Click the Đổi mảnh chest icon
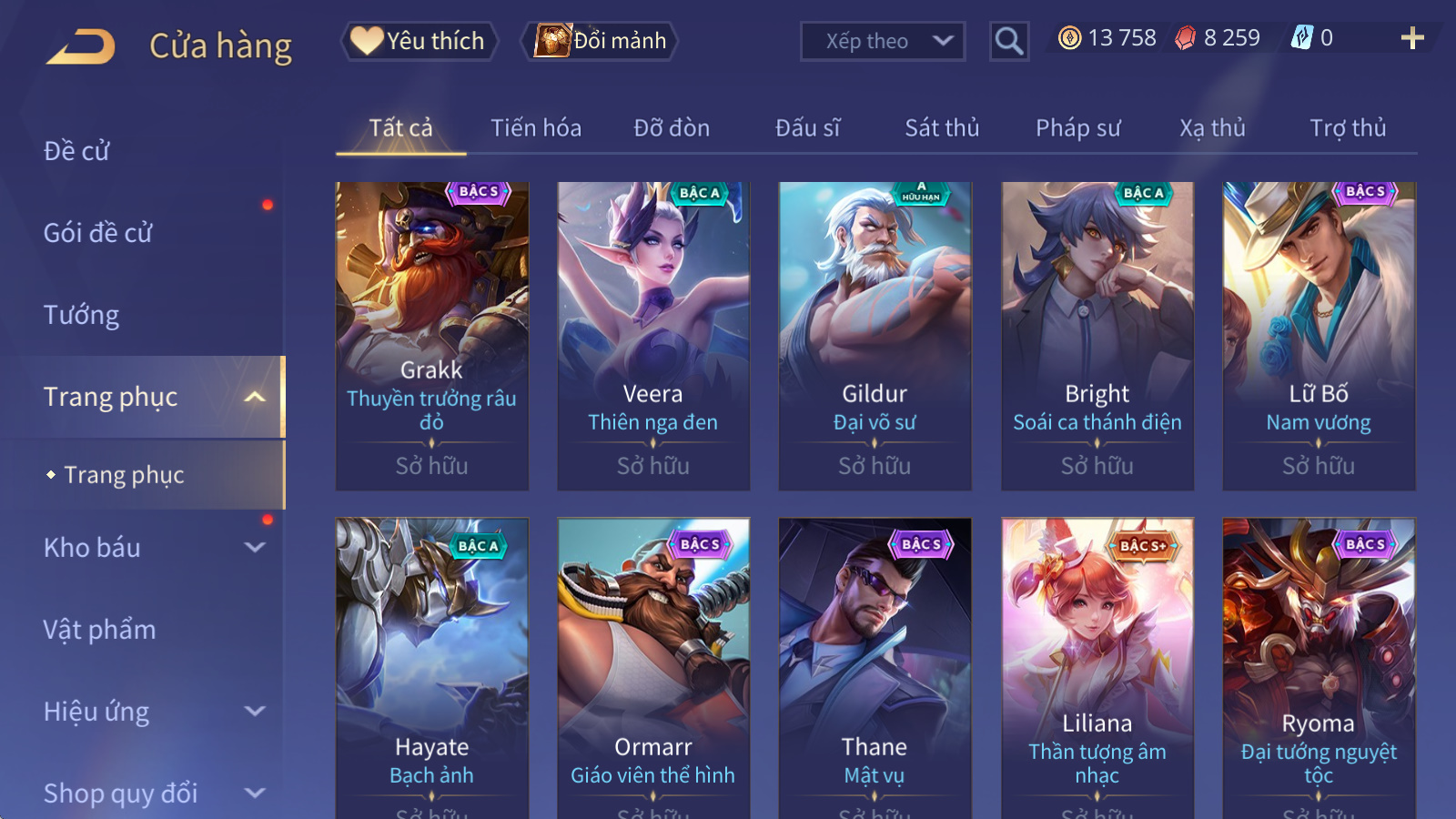The height and width of the screenshot is (819, 1456). coord(552,41)
